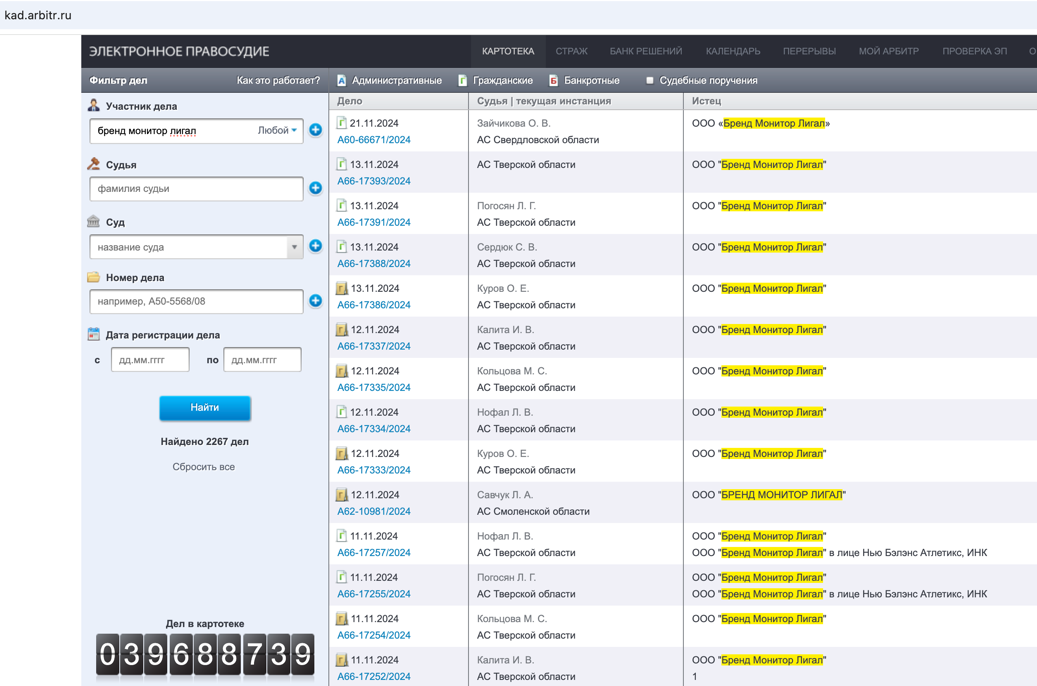Open the Любой participant type dropdown
The height and width of the screenshot is (686, 1037).
click(277, 130)
